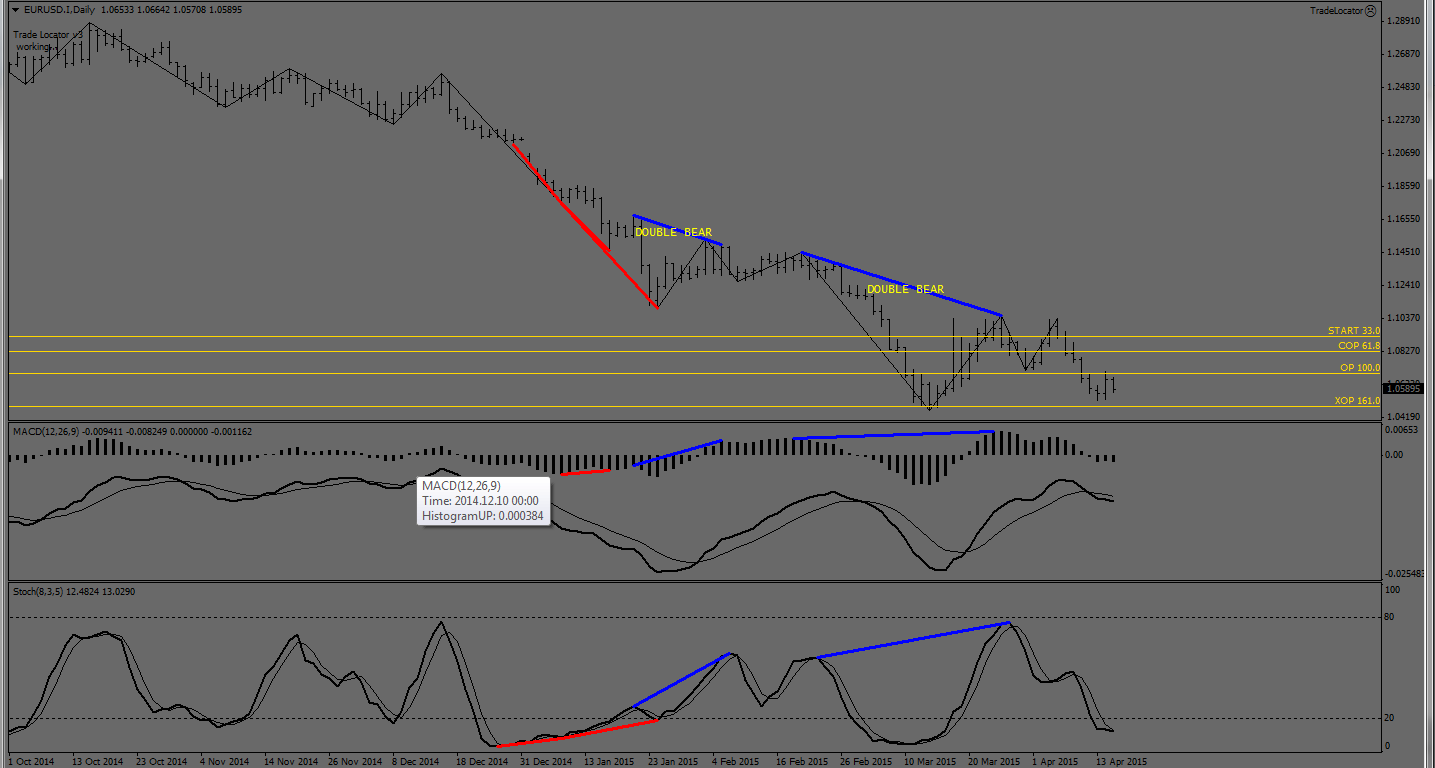
Task: Click the XOP 161.0 level label
Action: coord(1357,401)
